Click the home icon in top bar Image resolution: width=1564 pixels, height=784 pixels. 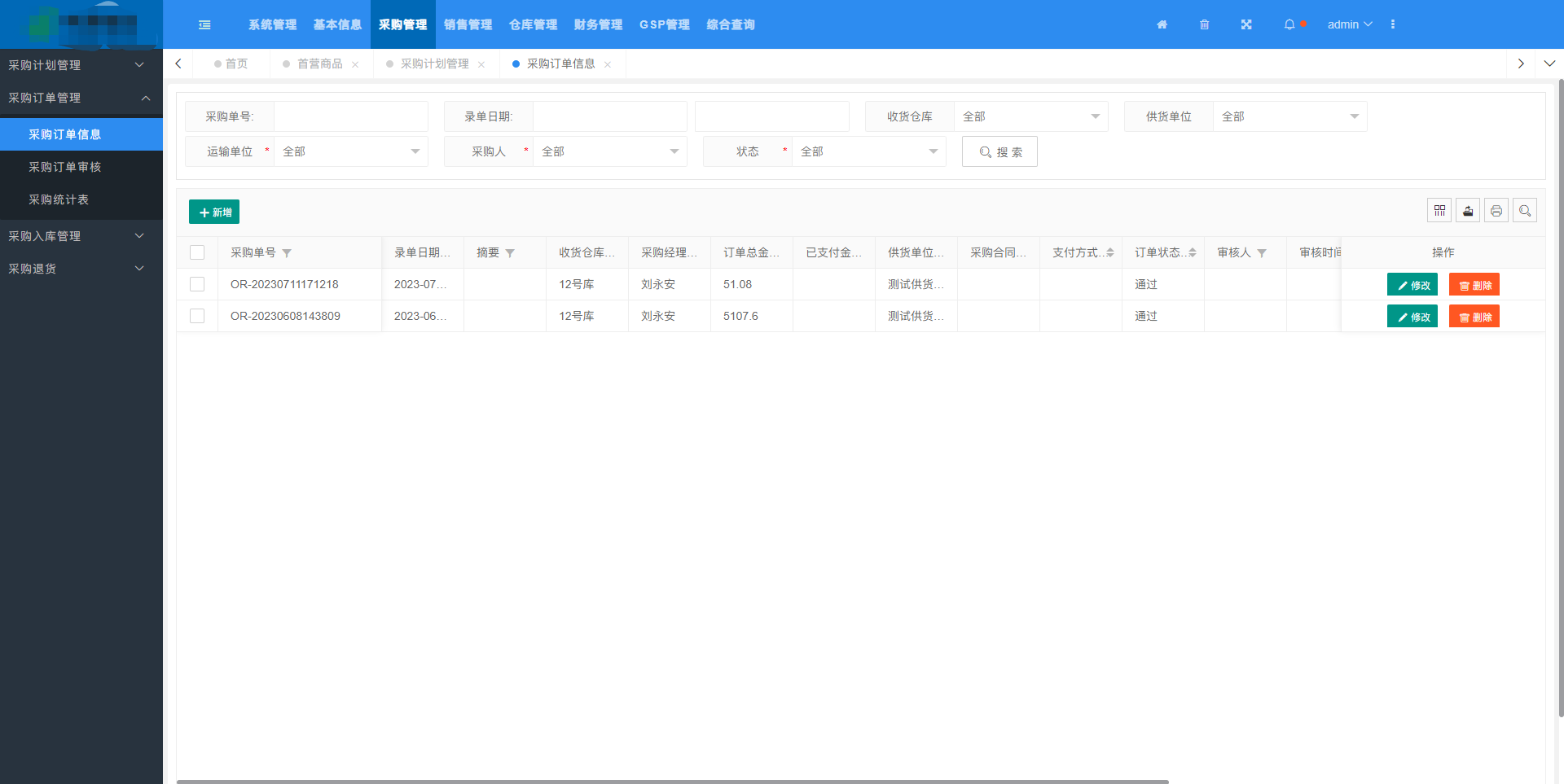pyautogui.click(x=1162, y=24)
